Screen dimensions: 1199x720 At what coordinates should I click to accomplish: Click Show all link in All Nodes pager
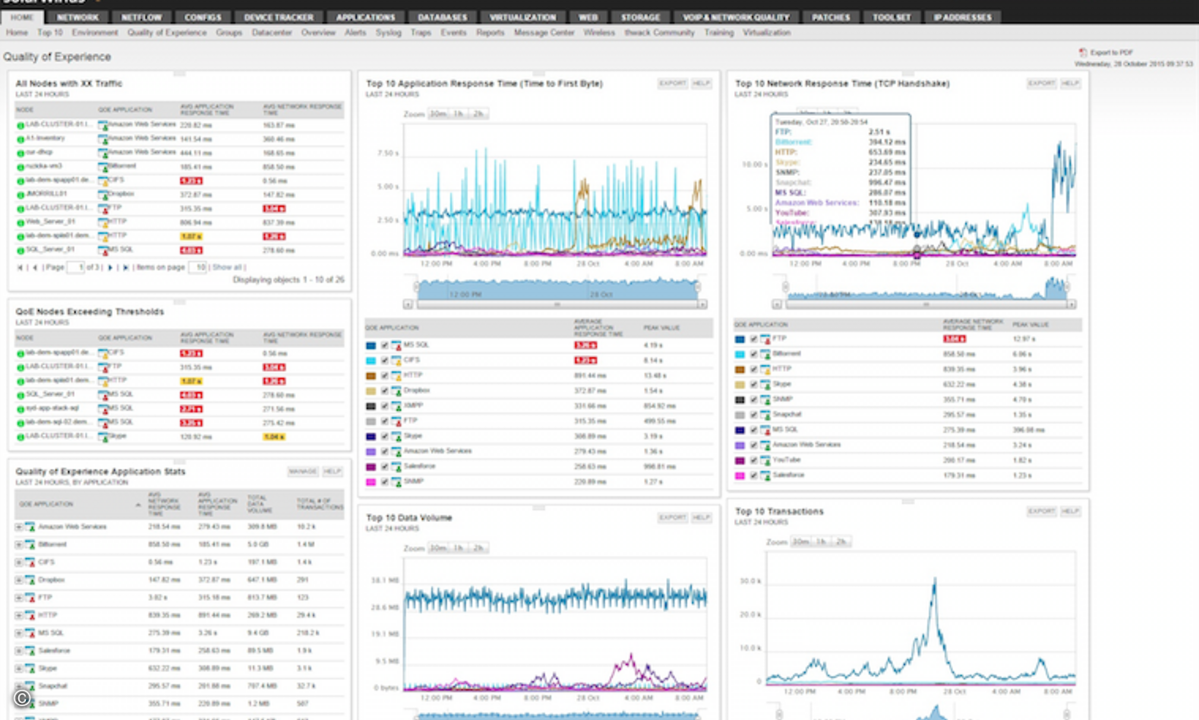coord(227,268)
